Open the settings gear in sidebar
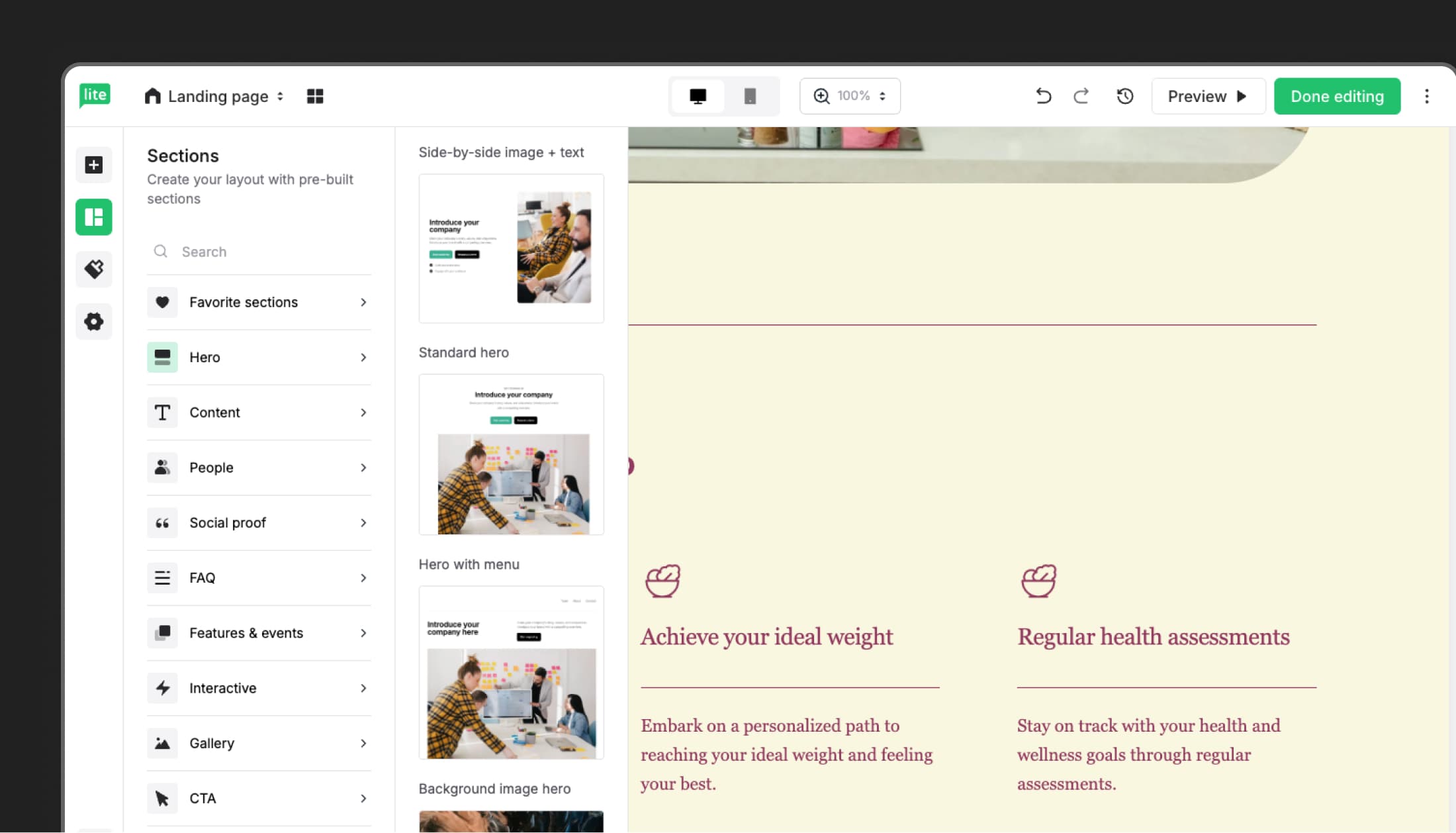The image size is (1456, 833). (x=94, y=321)
